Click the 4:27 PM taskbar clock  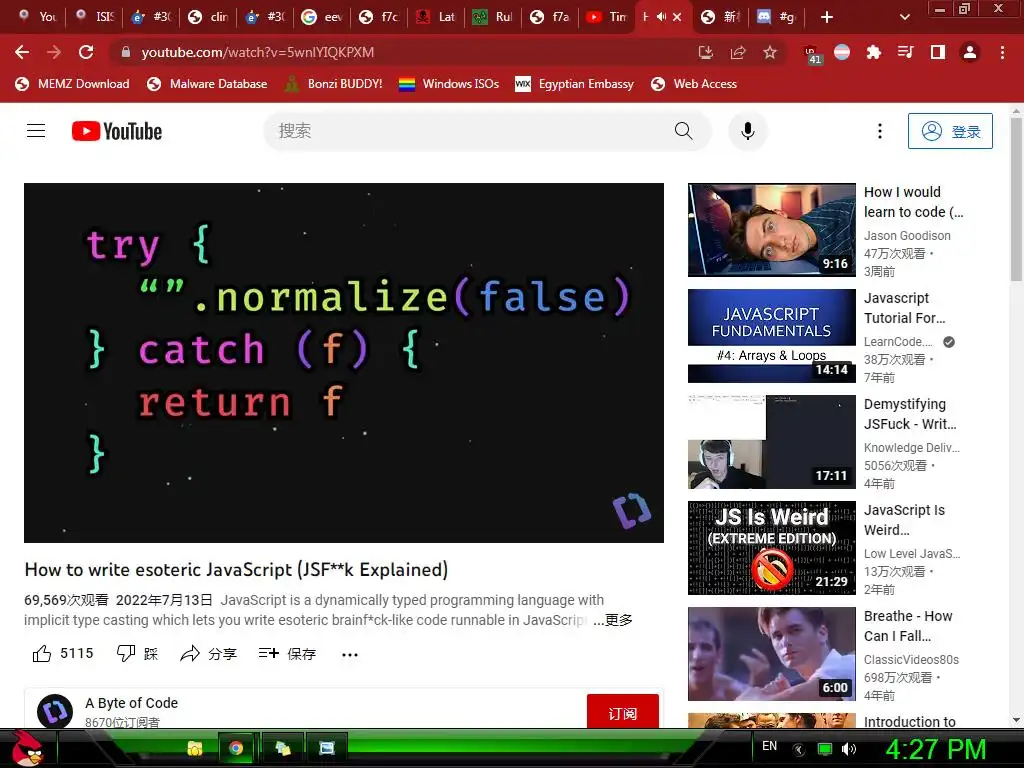(x=936, y=749)
